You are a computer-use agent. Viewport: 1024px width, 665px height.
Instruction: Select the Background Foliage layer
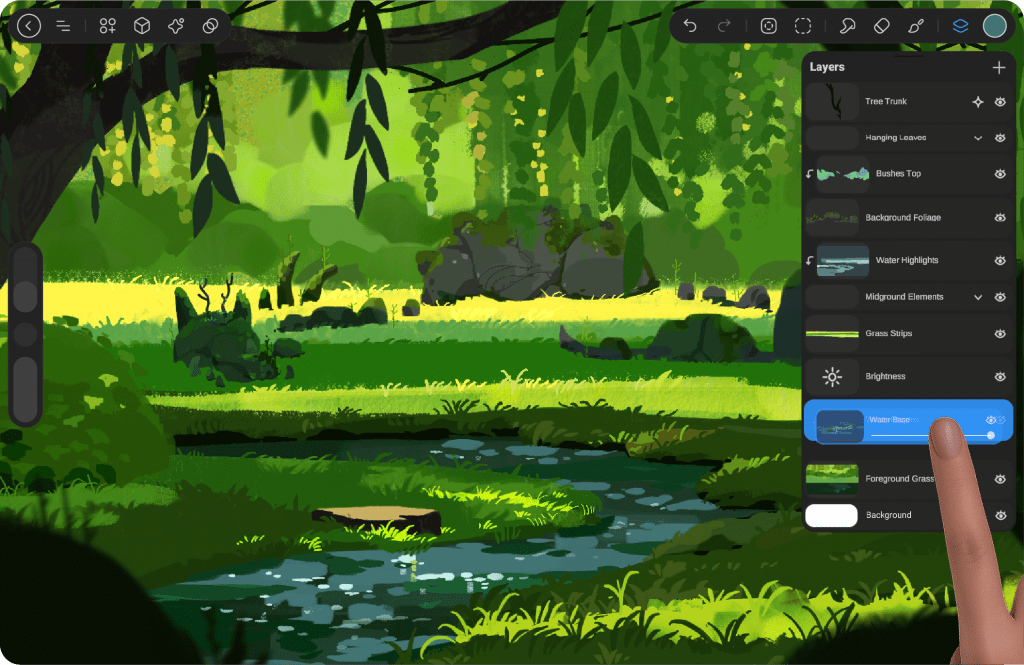tap(902, 217)
